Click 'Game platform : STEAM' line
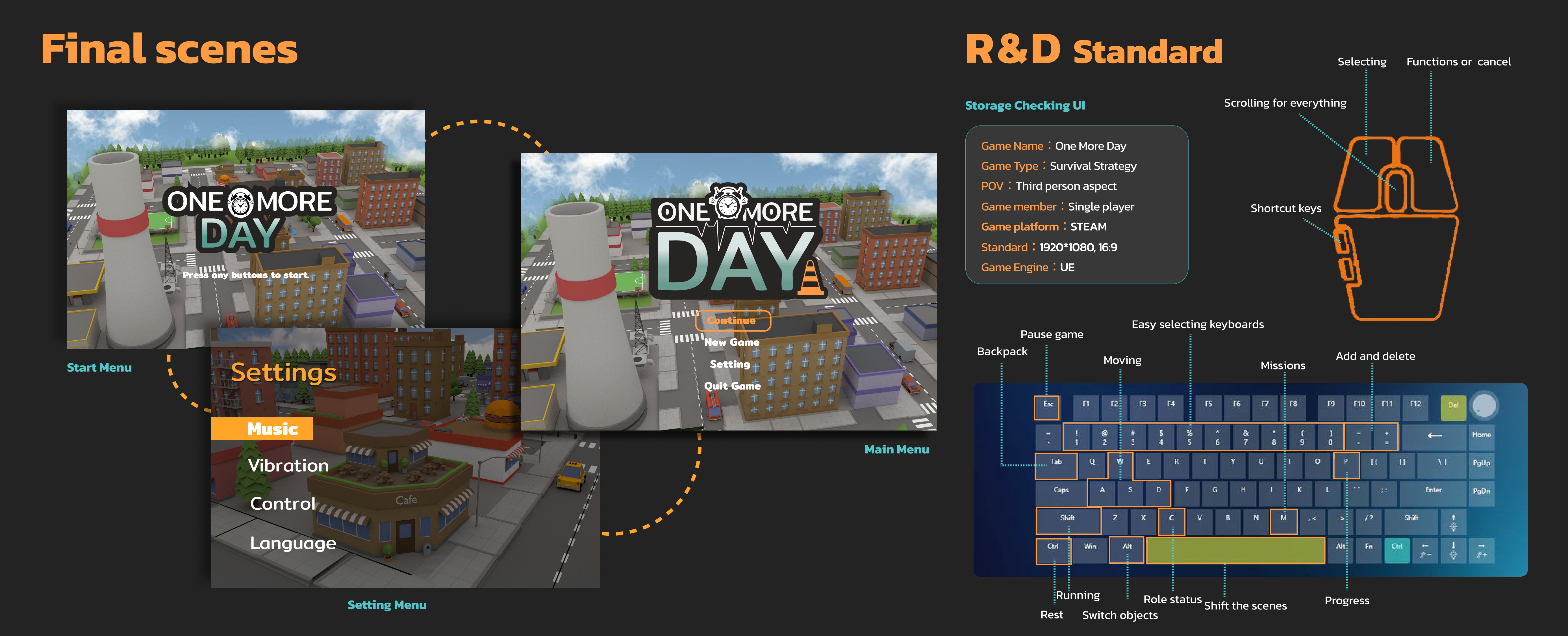Image resolution: width=1568 pixels, height=636 pixels. 1043,227
